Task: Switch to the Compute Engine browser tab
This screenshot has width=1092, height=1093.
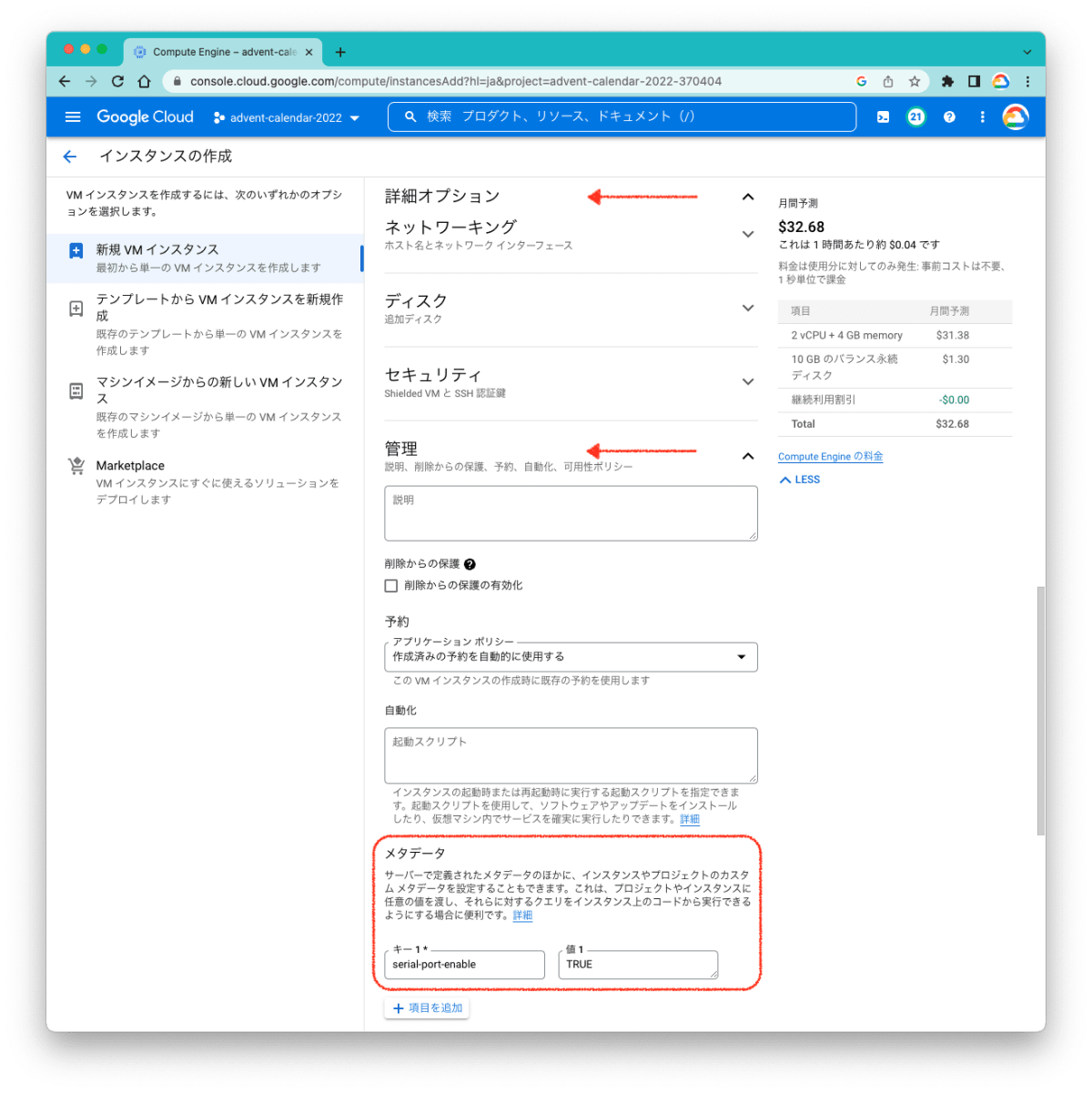Action: [224, 52]
